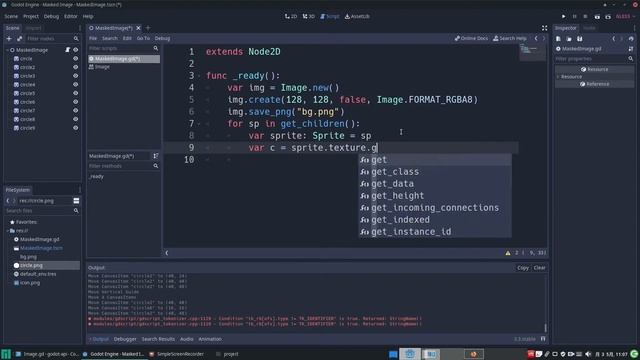Screen dimensions: 640x360
Task: Open script attached to MaskedImage node
Action: (68, 50)
